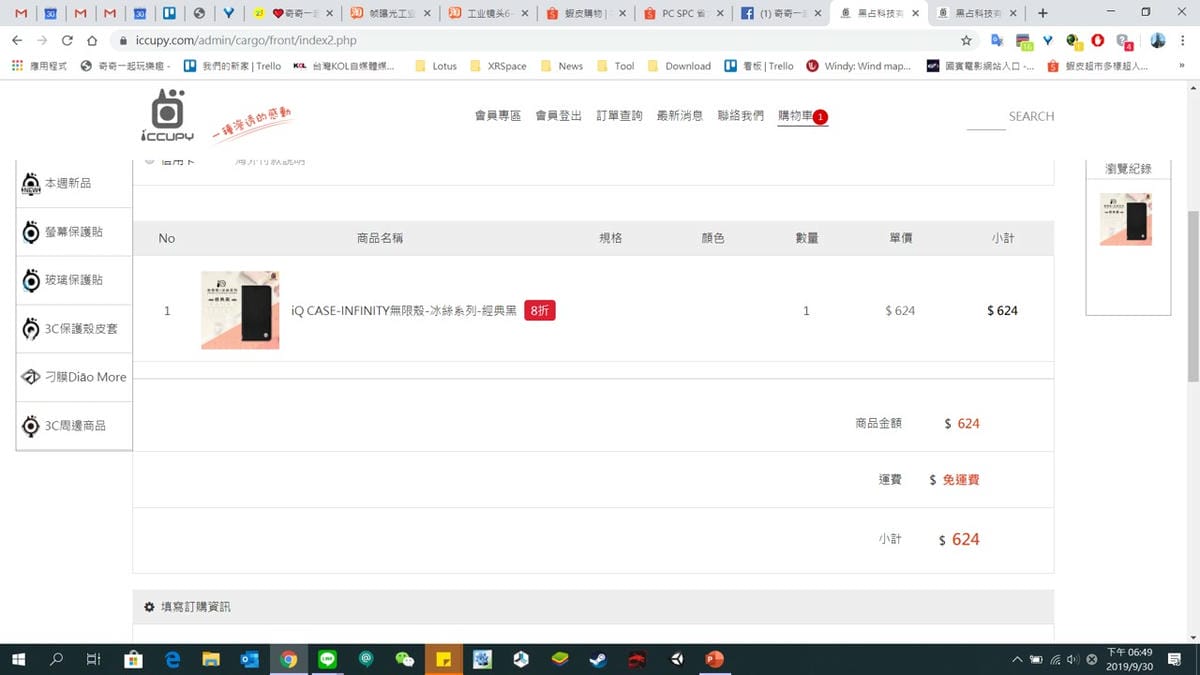Open Microsoft Store from taskbar

(x=133, y=659)
